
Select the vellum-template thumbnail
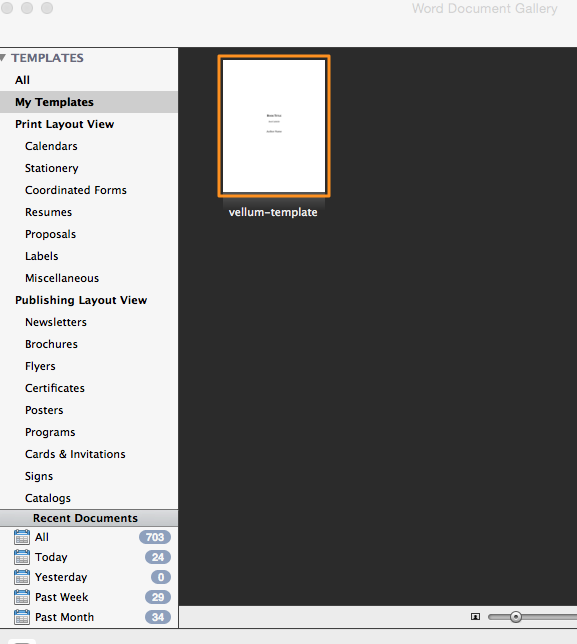pyautogui.click(x=274, y=126)
